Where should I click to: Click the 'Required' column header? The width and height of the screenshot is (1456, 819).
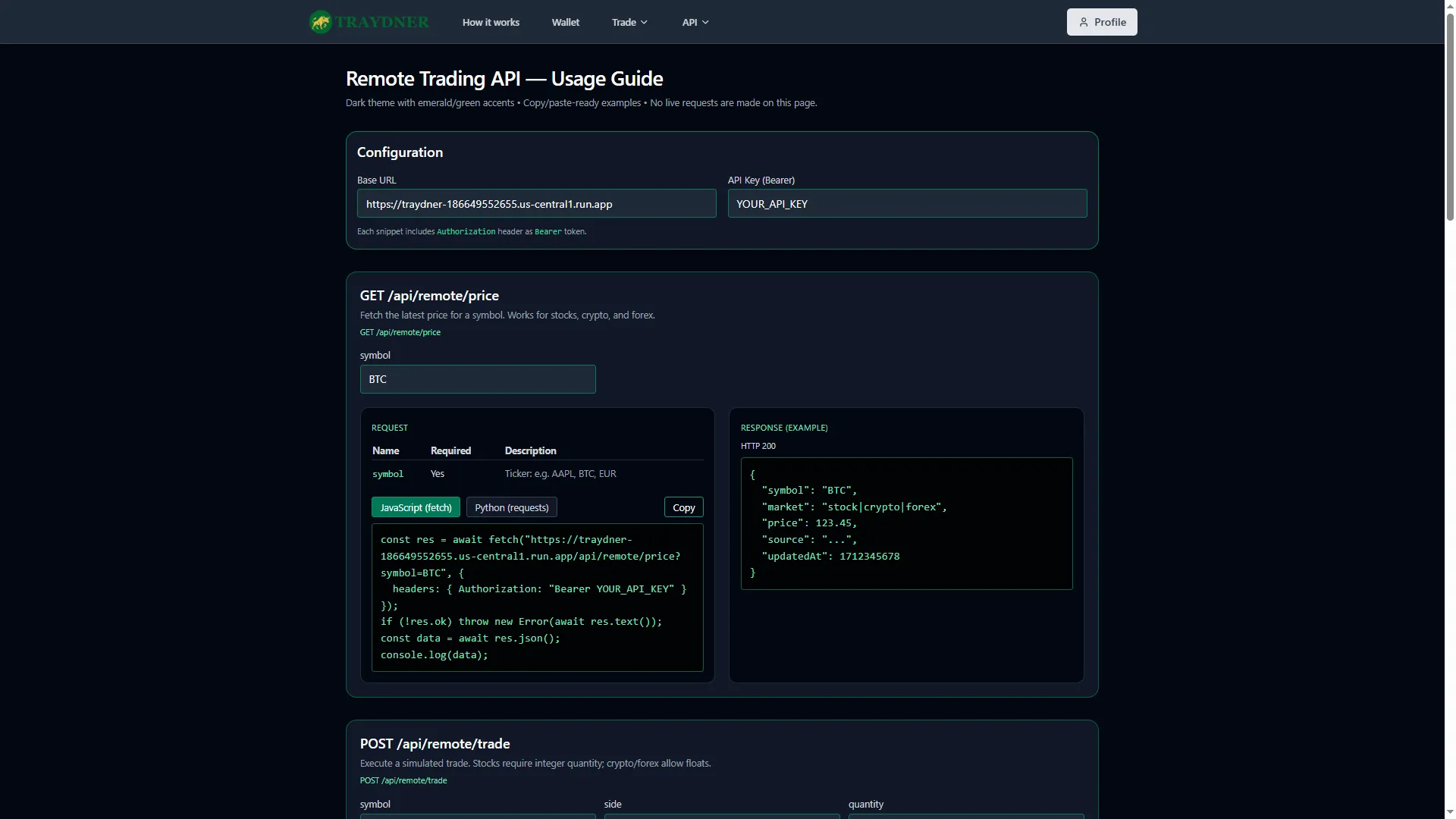tap(450, 450)
